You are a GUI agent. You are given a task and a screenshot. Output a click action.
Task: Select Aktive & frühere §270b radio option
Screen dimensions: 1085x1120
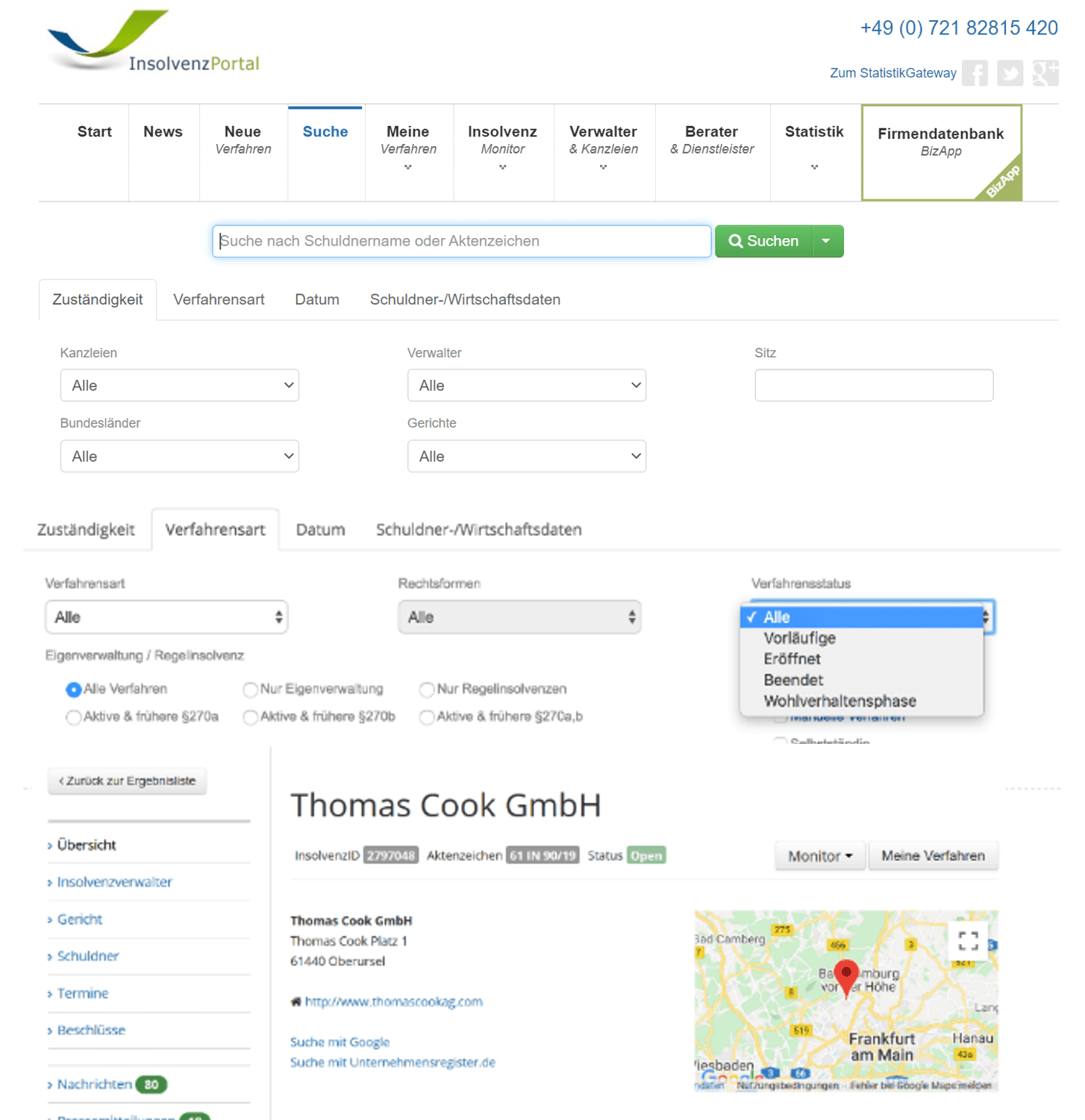[x=250, y=717]
